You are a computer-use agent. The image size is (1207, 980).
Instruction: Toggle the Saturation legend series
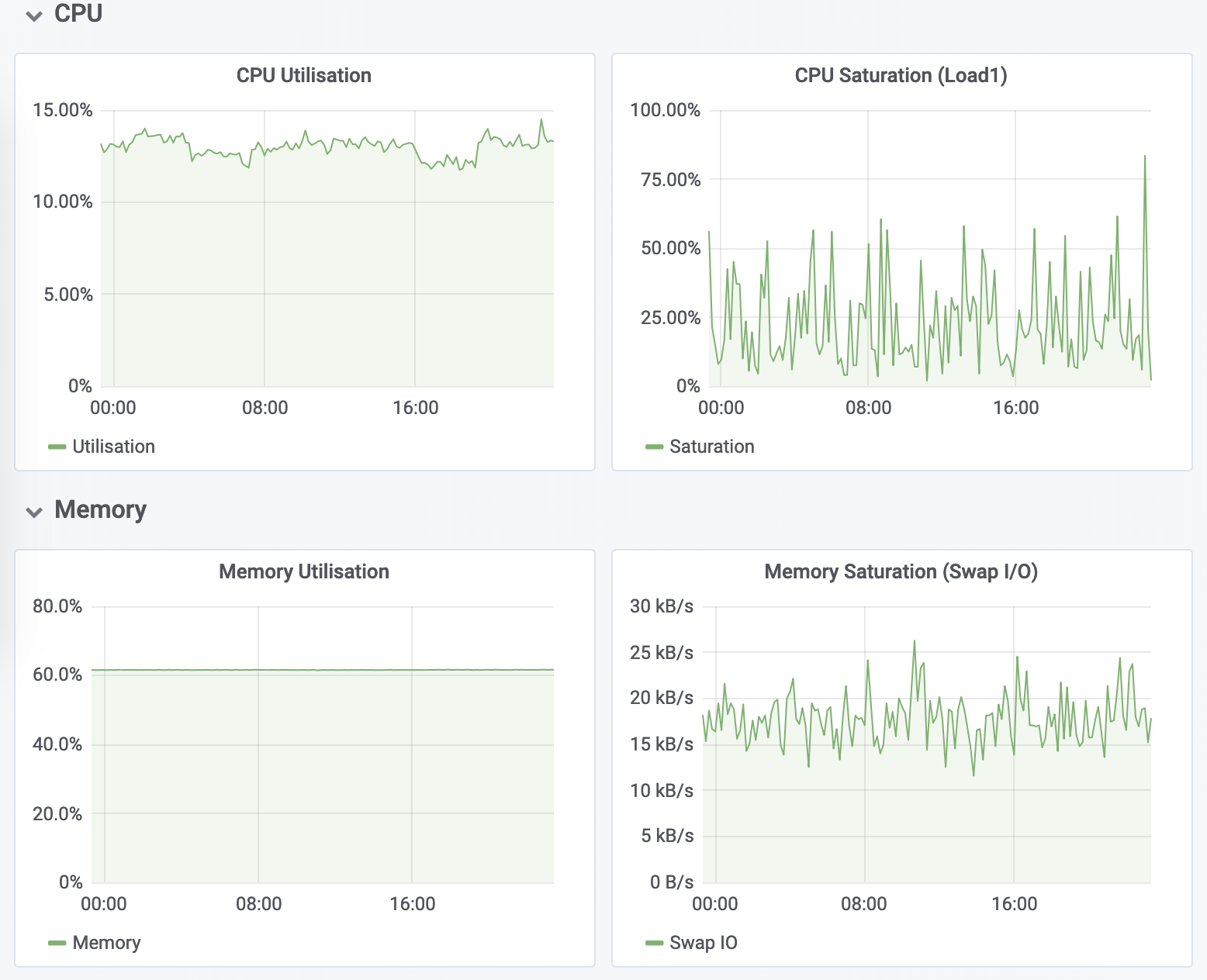(711, 447)
